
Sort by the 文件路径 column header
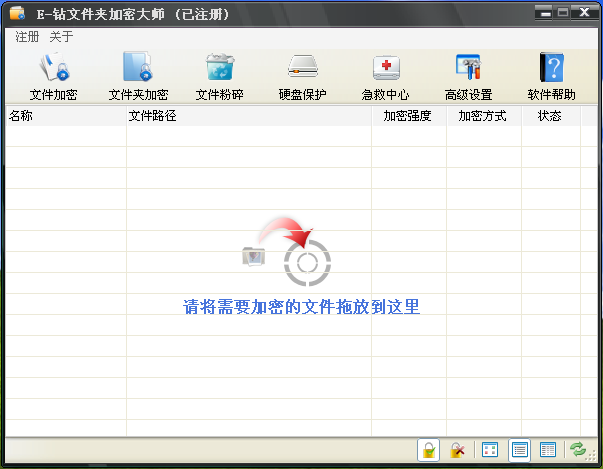249,116
